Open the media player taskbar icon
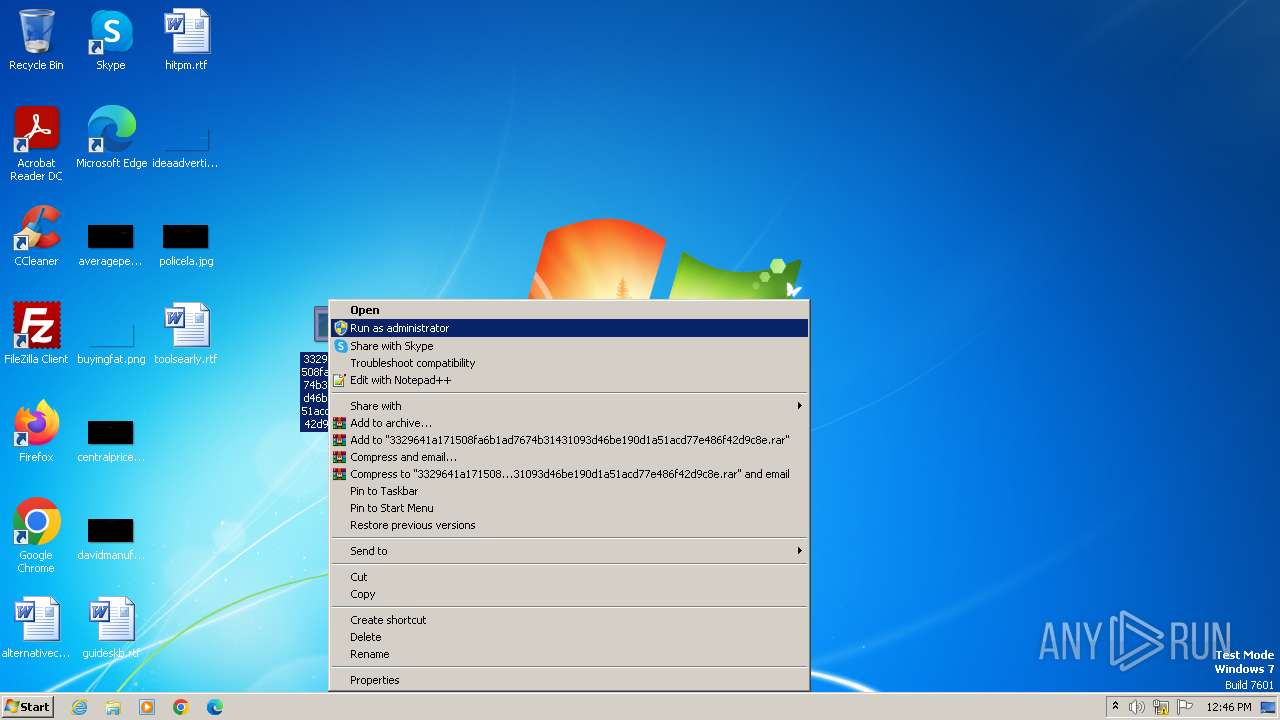 [147, 707]
